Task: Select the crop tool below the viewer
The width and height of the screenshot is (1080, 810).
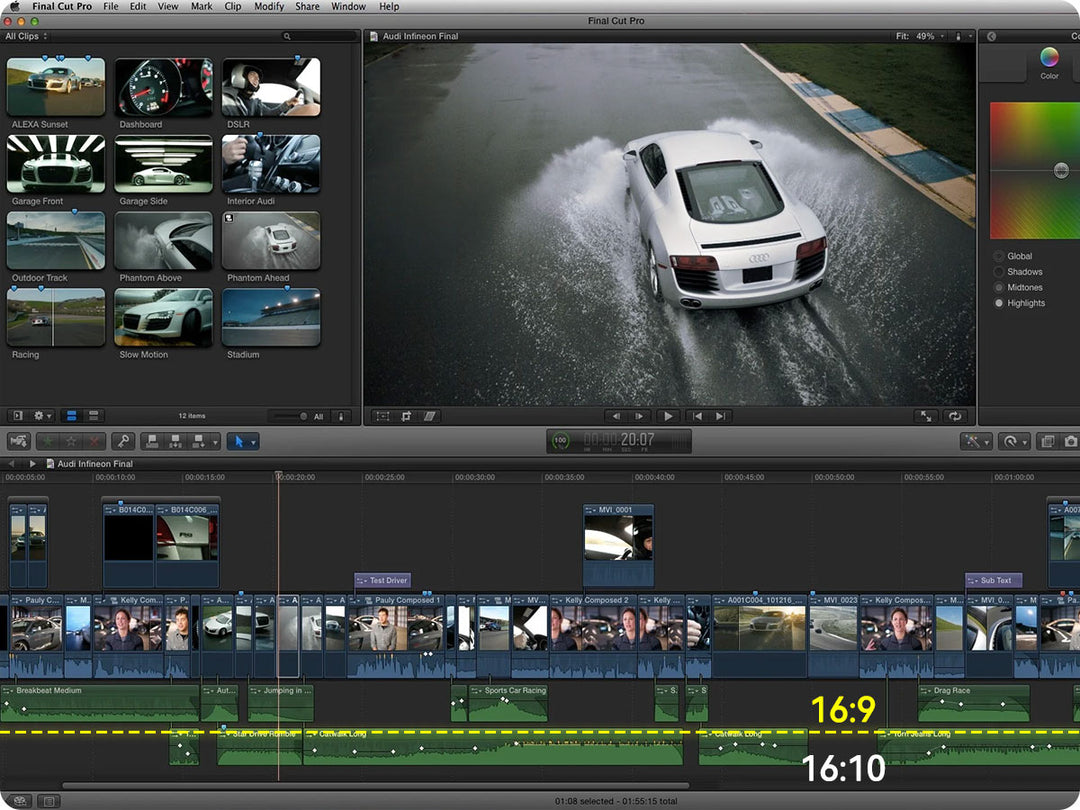Action: coord(406,416)
